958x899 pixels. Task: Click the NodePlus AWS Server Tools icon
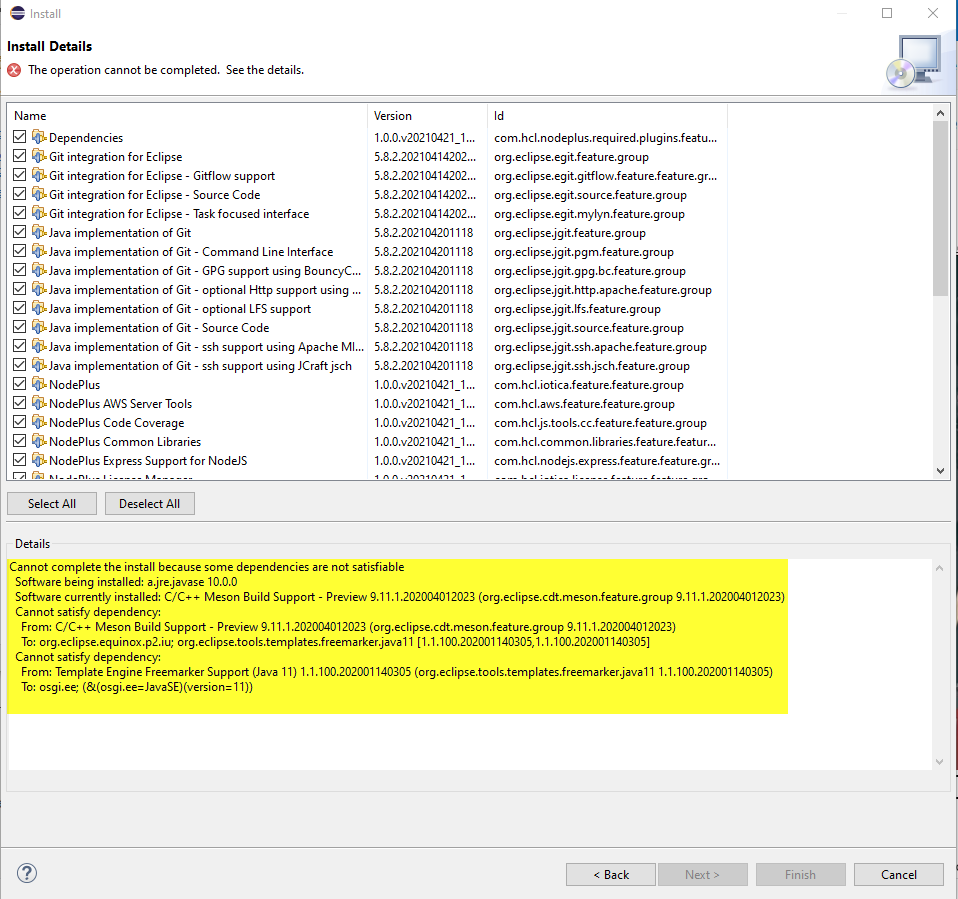coord(39,403)
